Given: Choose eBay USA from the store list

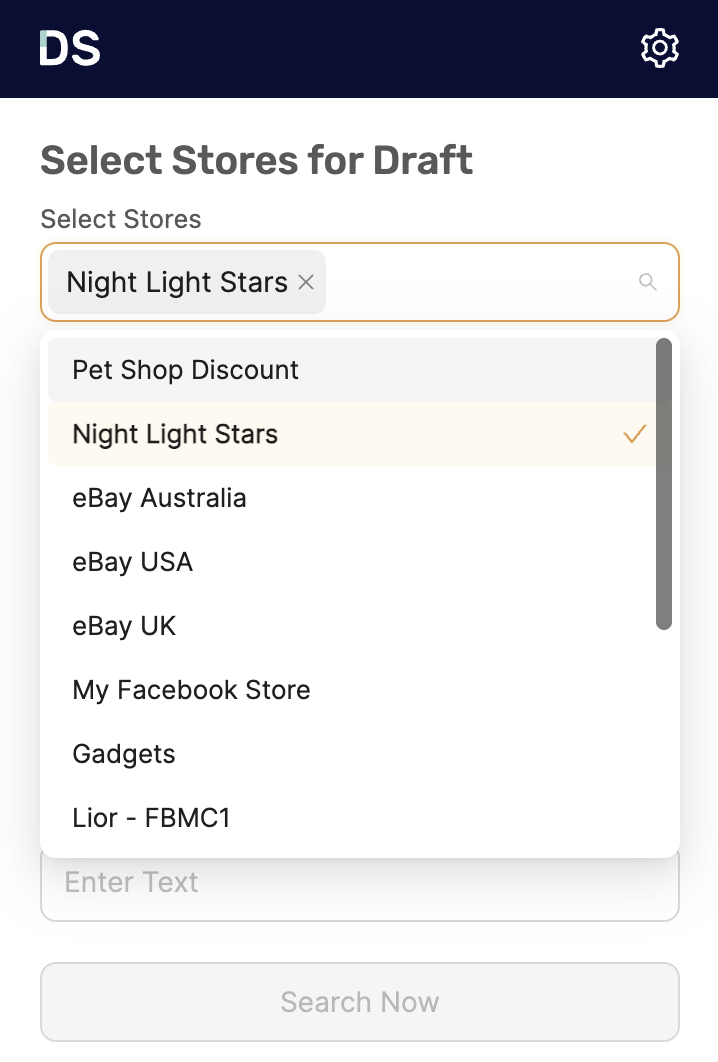Looking at the screenshot, I should point(133,562).
